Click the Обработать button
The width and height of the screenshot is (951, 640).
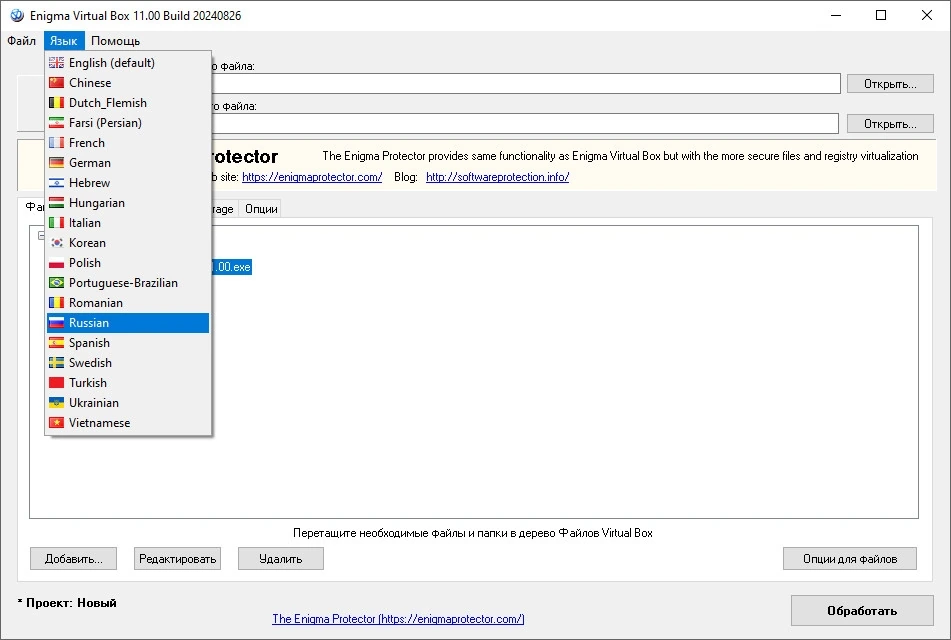pyautogui.click(x=862, y=610)
